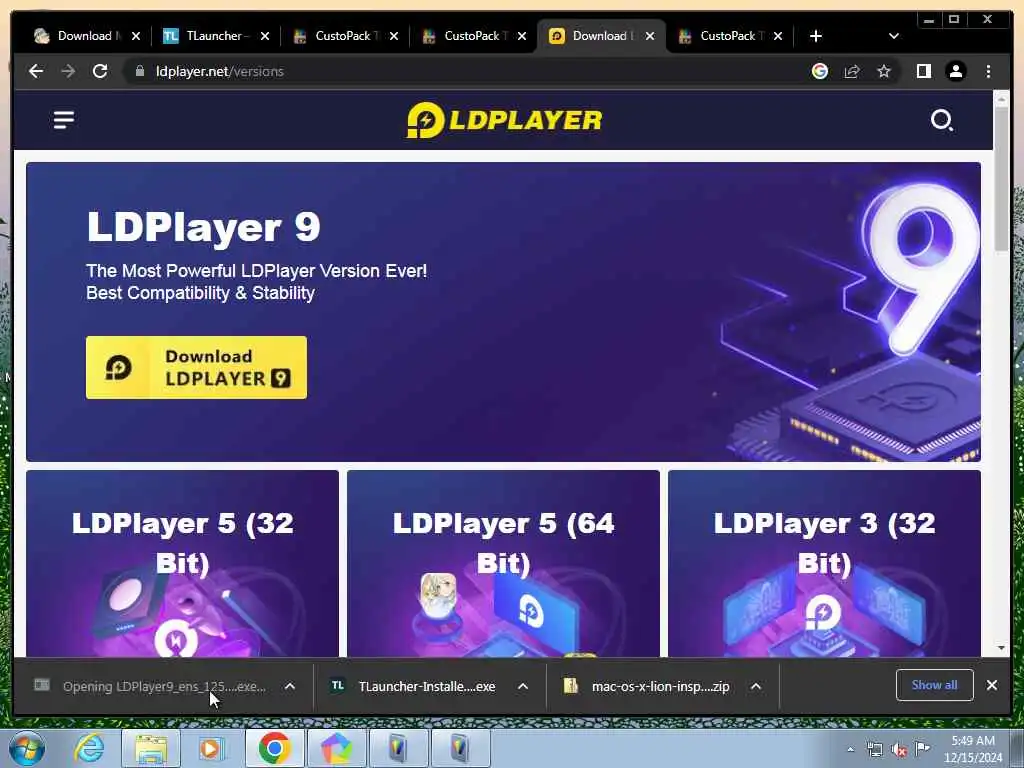Open the Chrome profile avatar
Image resolution: width=1024 pixels, height=768 pixels.
click(x=955, y=71)
